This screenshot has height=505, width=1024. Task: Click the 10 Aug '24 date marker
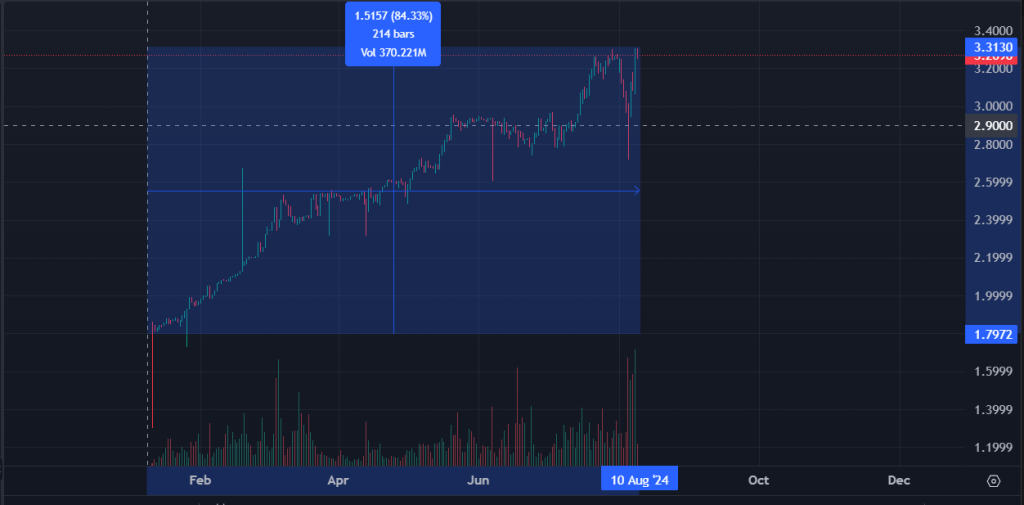click(639, 480)
